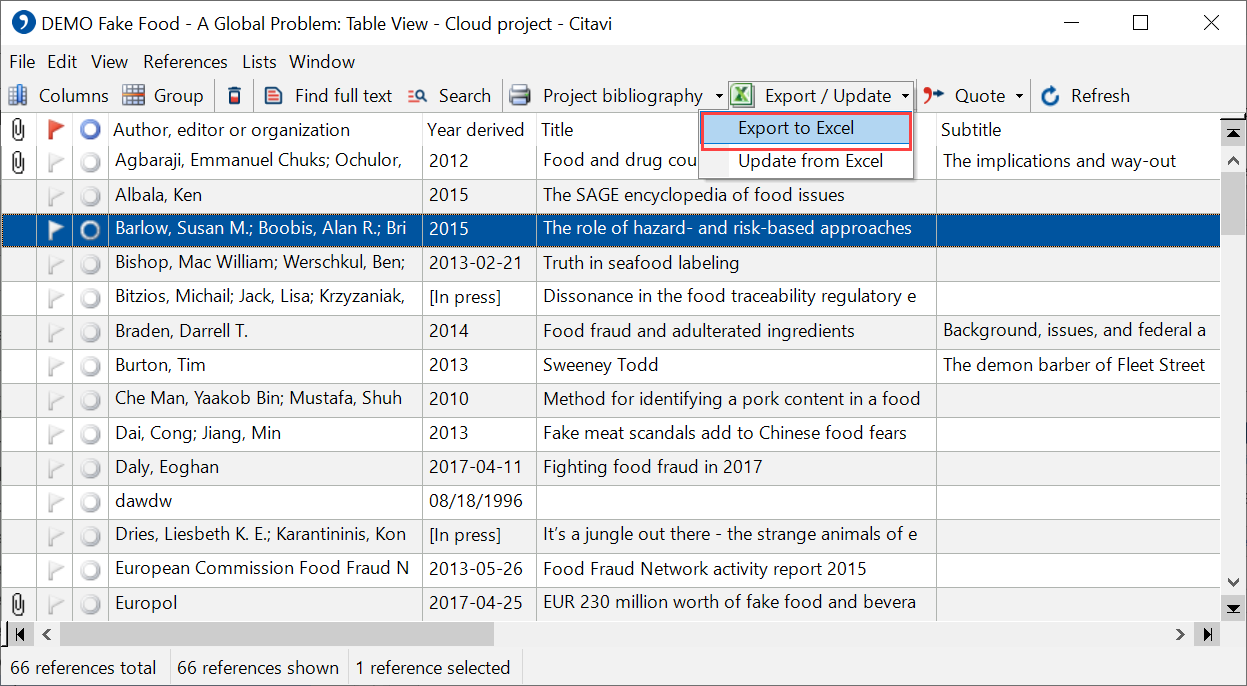Toggle read circle for Bishop, Mac William row
This screenshot has height=686, width=1247.
click(x=91, y=264)
